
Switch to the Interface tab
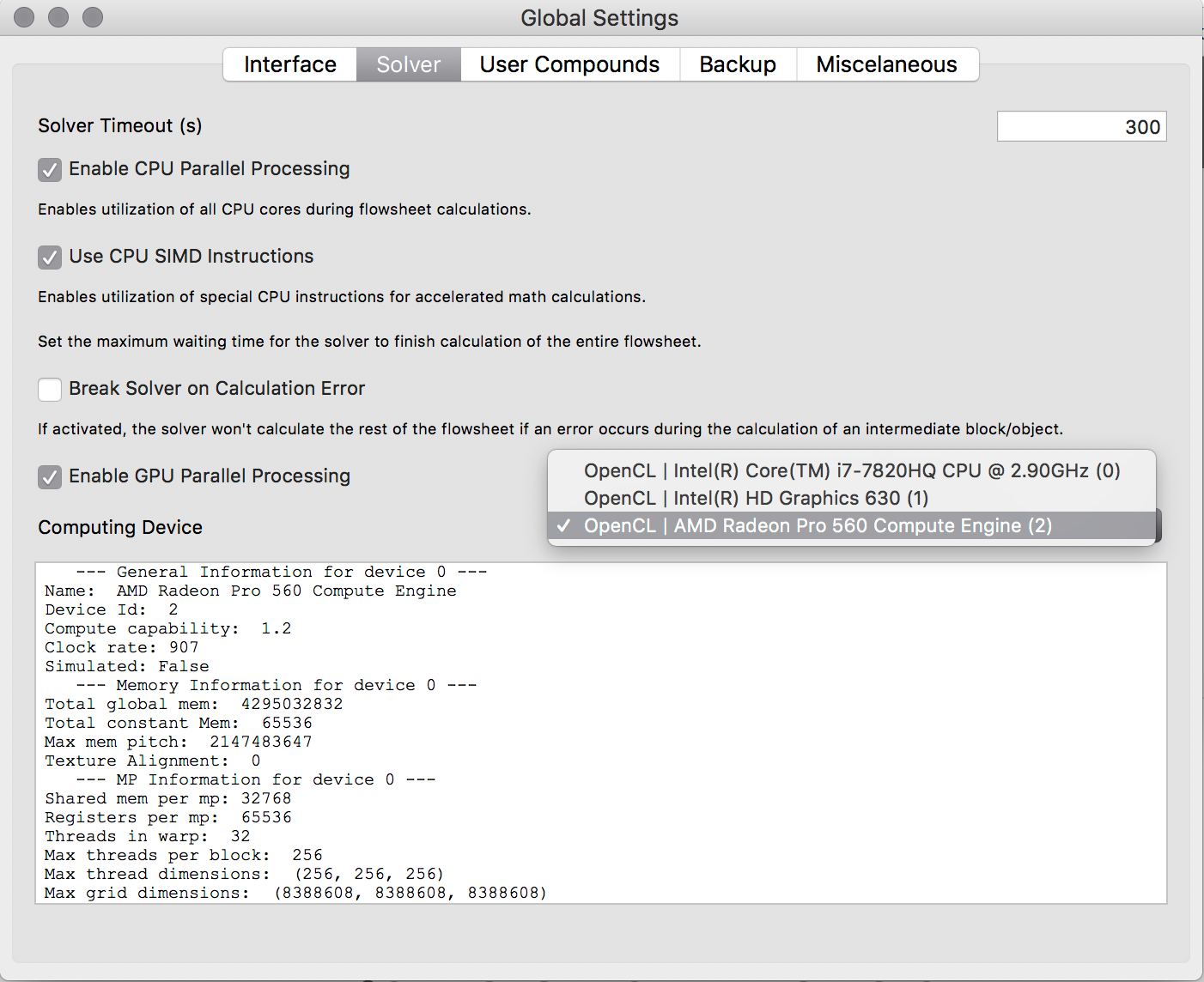click(x=289, y=64)
